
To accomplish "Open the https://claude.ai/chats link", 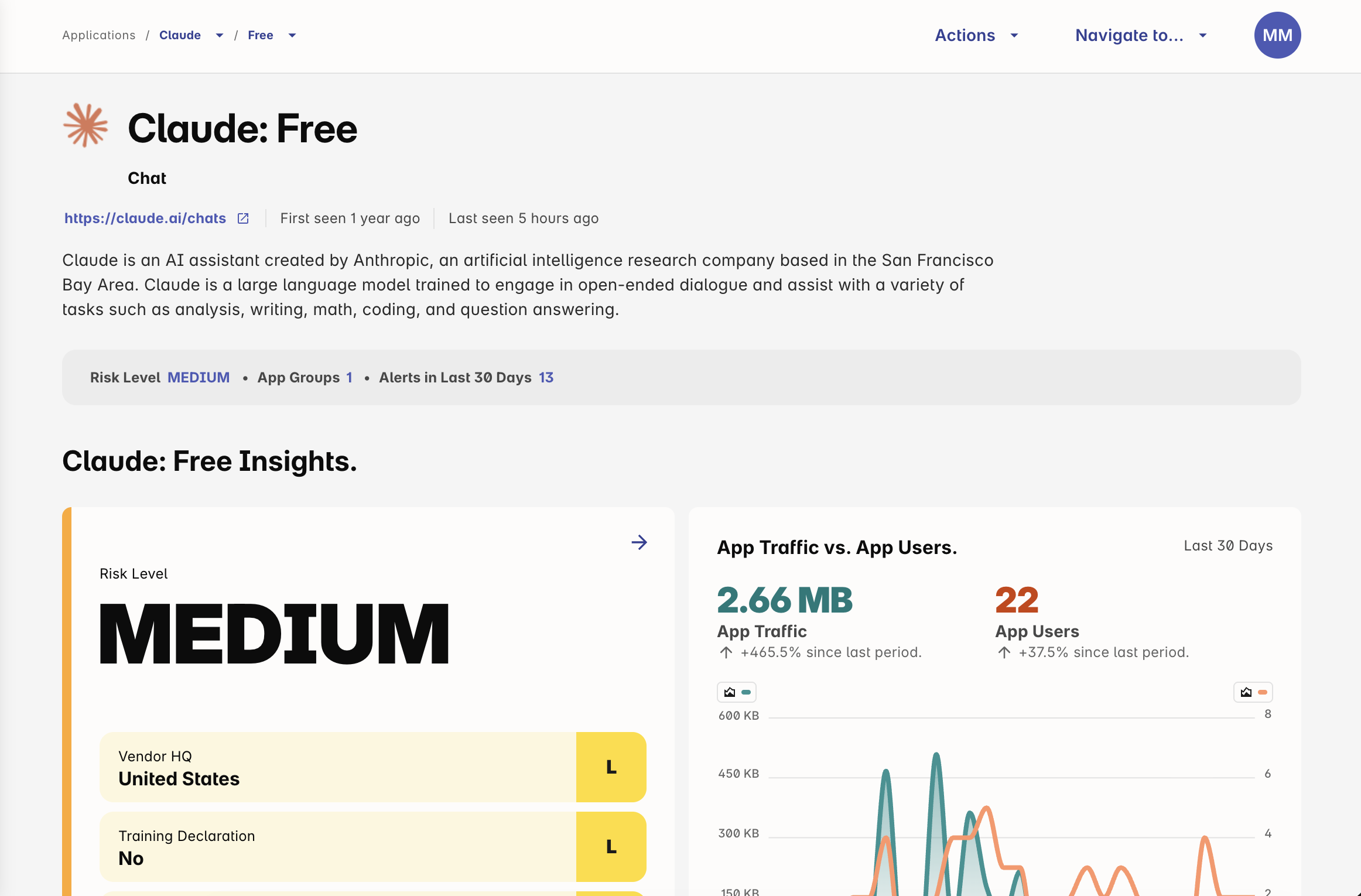I will point(145,218).
